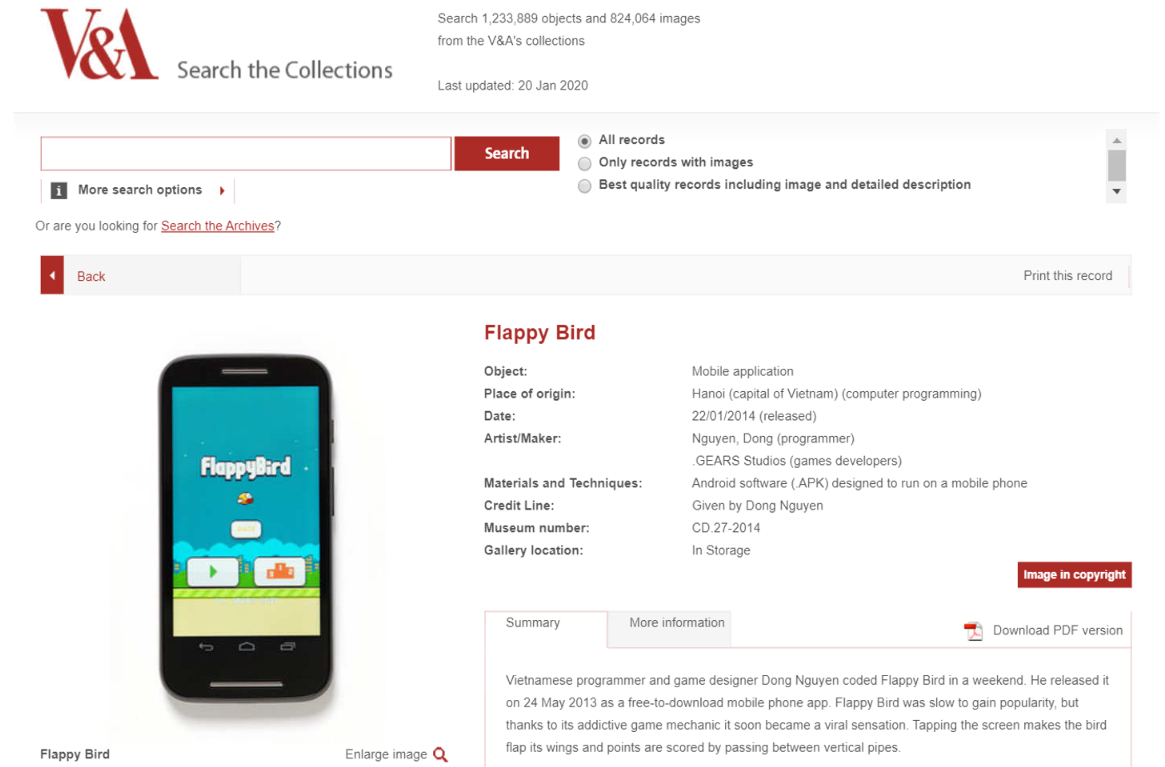Click the info icon beside More search options
The width and height of the screenshot is (1165, 767).
tap(59, 190)
